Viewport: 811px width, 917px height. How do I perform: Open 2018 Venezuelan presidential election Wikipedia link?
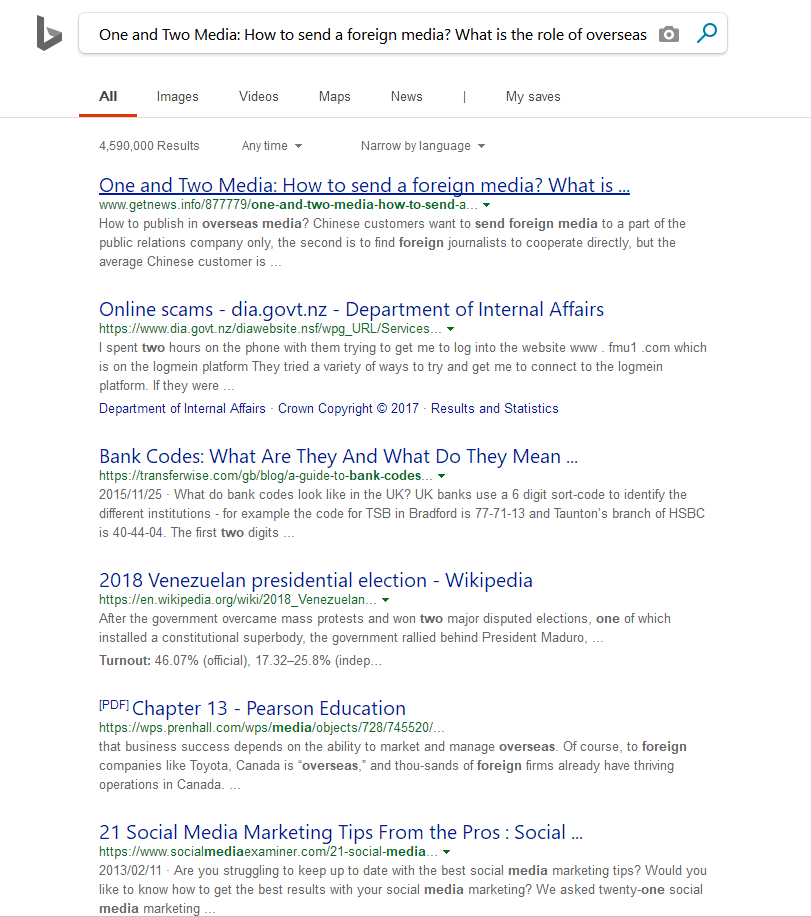316,580
